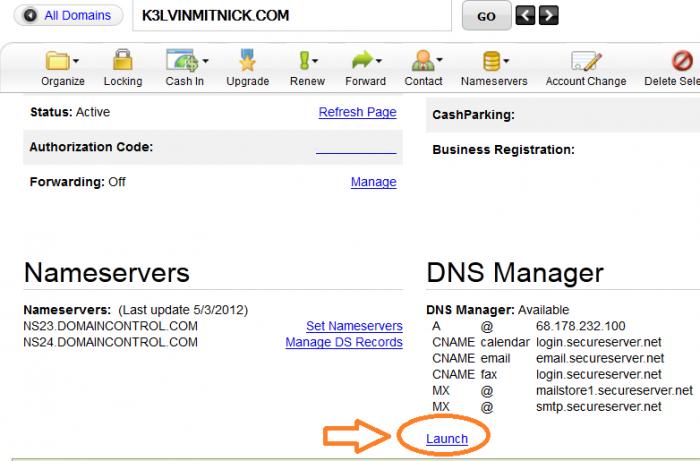
Task: Click the GO button
Action: click(x=486, y=16)
